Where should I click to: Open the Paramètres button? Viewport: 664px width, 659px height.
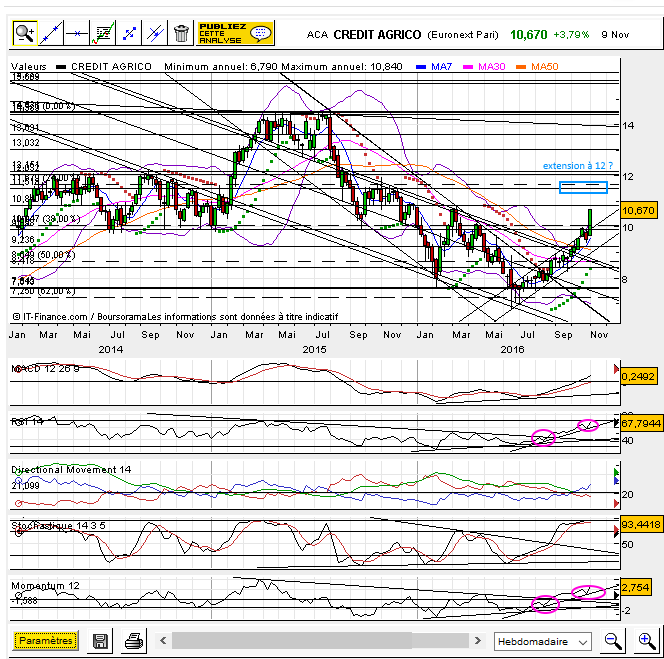tap(45, 641)
